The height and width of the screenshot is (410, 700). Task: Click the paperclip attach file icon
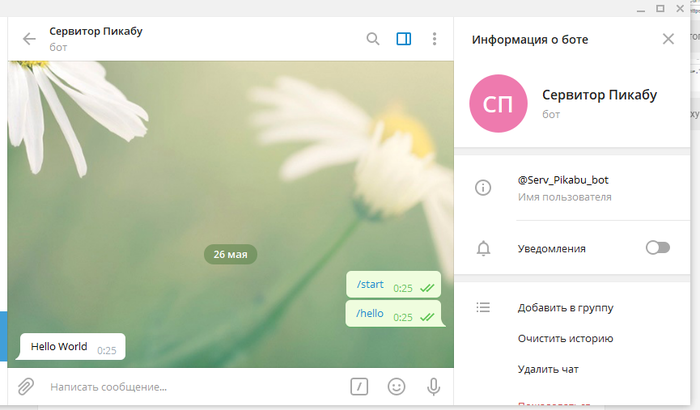26,386
